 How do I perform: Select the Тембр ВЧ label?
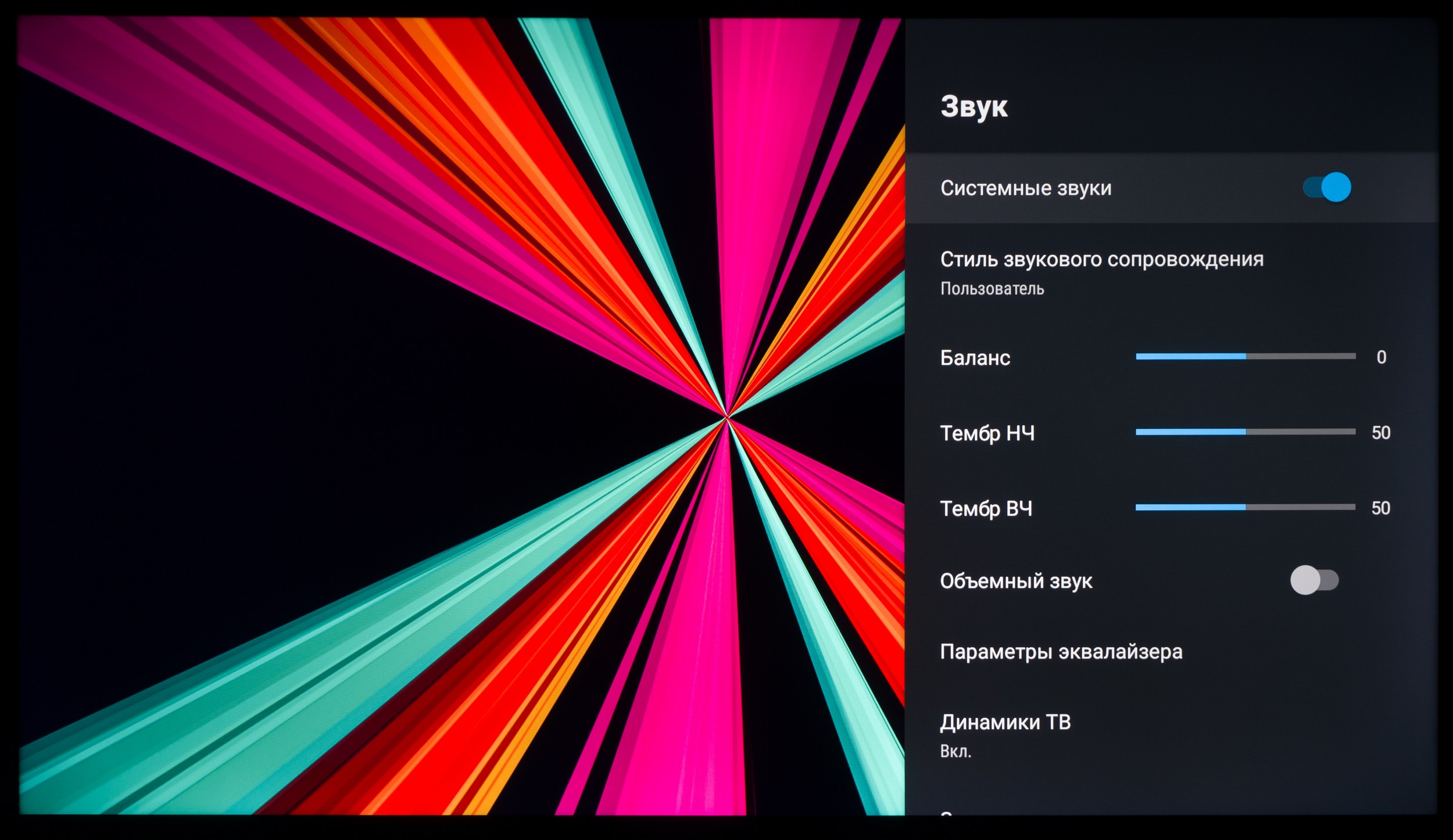point(986,509)
